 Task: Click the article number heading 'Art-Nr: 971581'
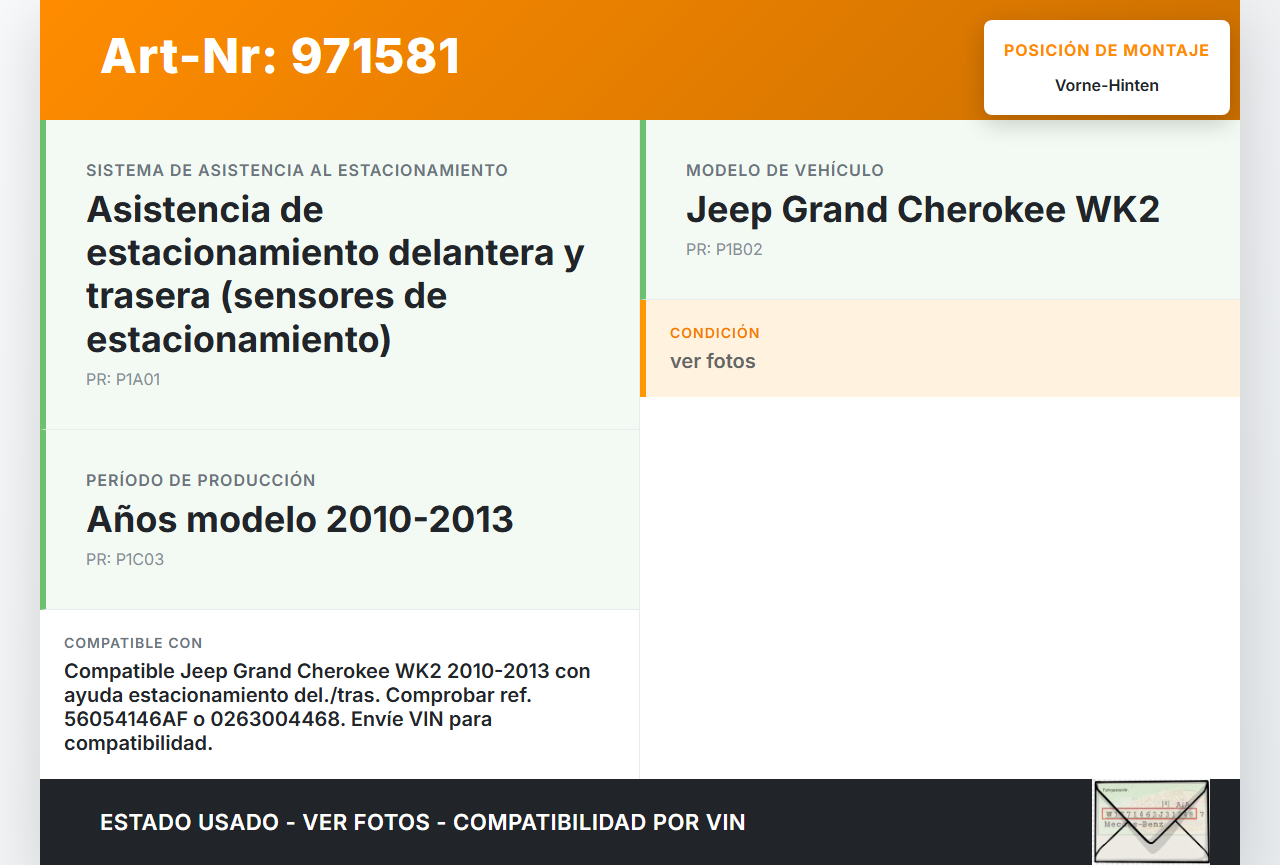click(280, 56)
